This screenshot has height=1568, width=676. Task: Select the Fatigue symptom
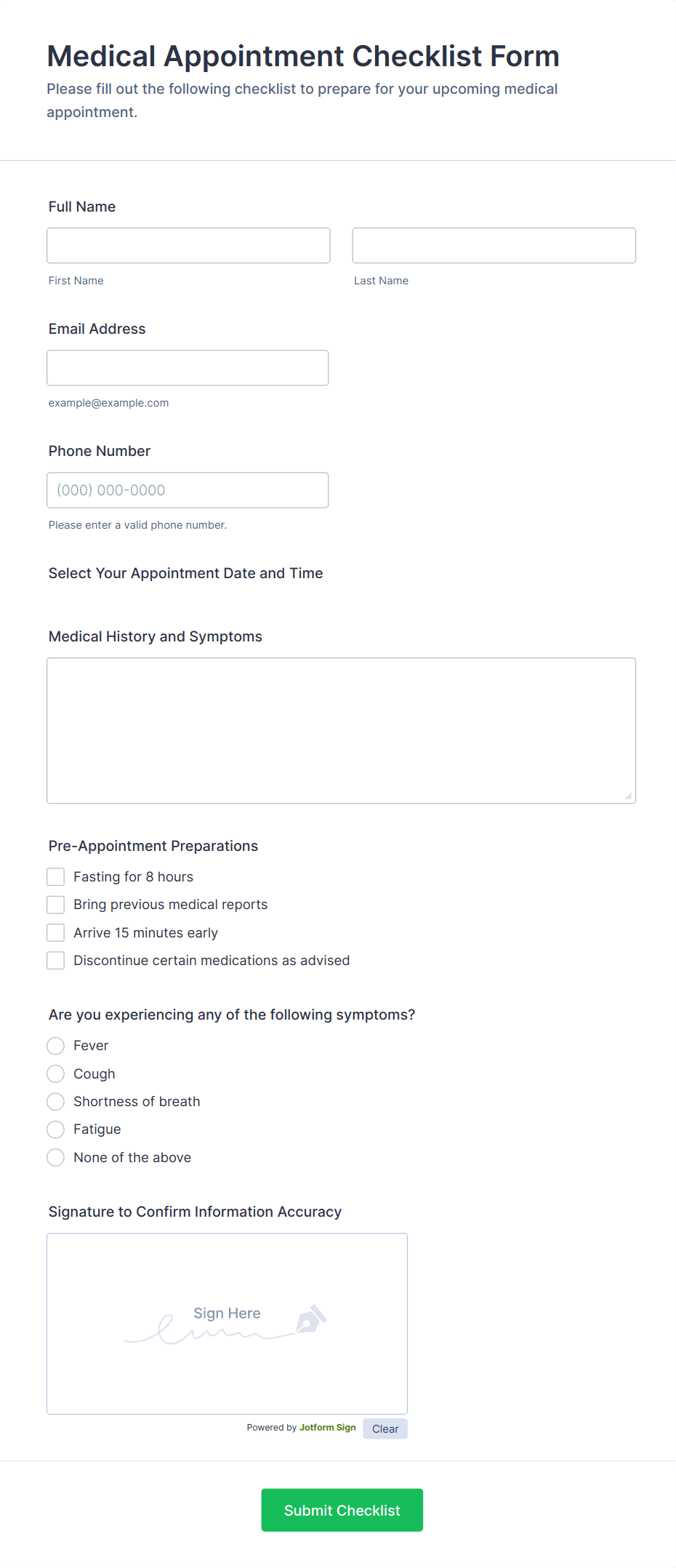(x=55, y=1129)
